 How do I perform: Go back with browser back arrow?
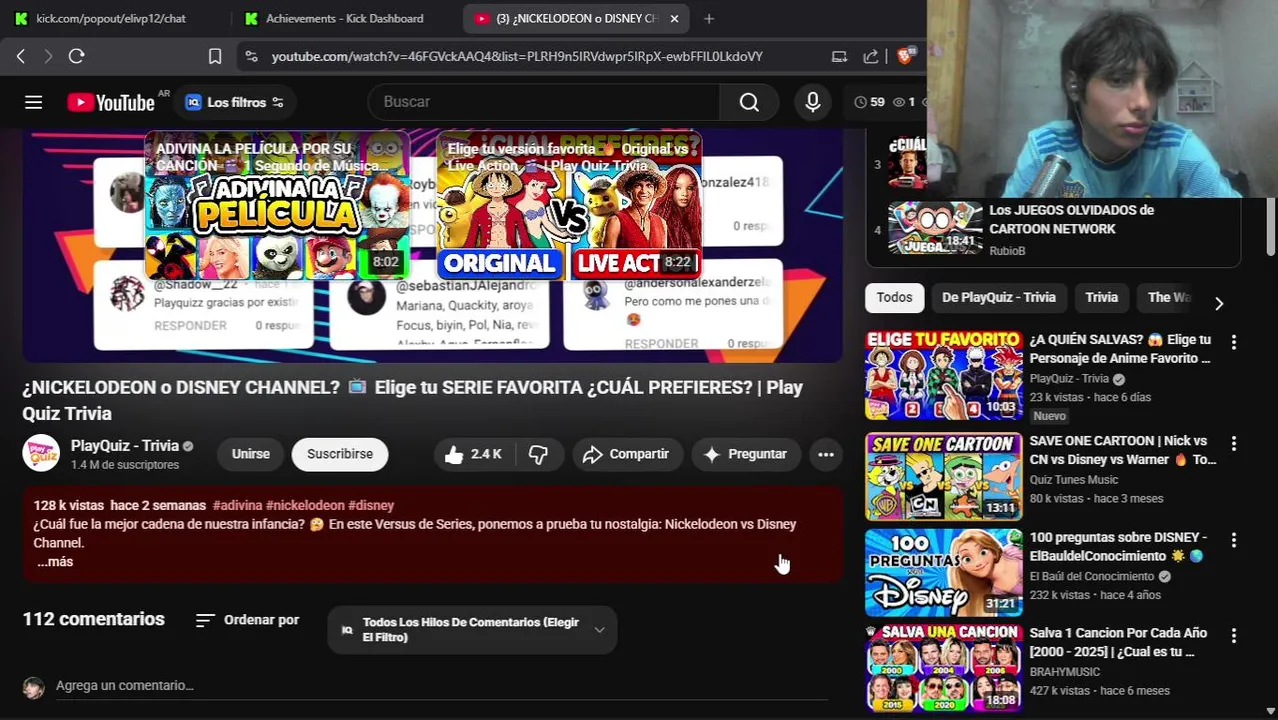tap(21, 57)
